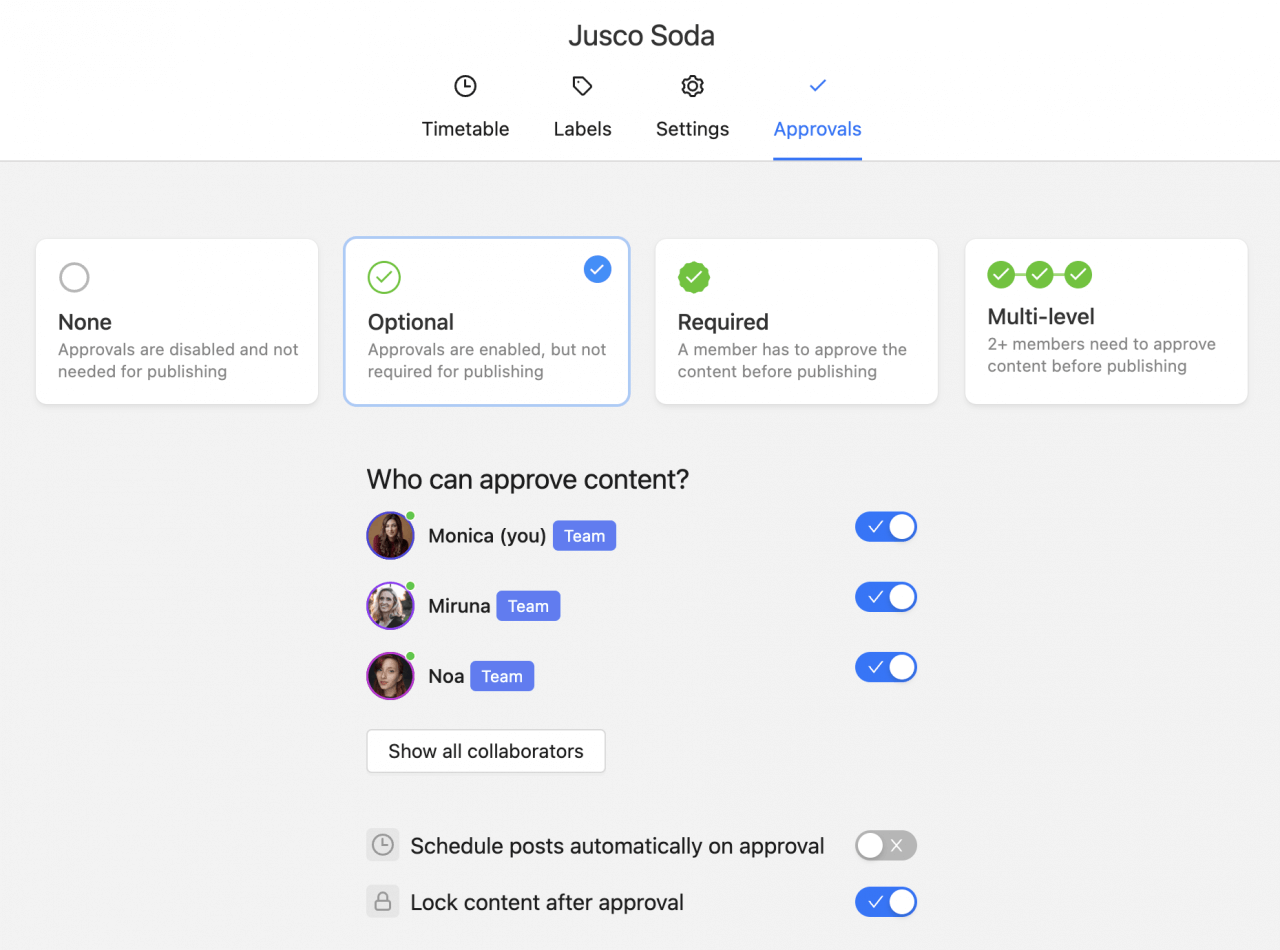The height and width of the screenshot is (950, 1280).
Task: Select the Required approval mode
Action: click(796, 321)
